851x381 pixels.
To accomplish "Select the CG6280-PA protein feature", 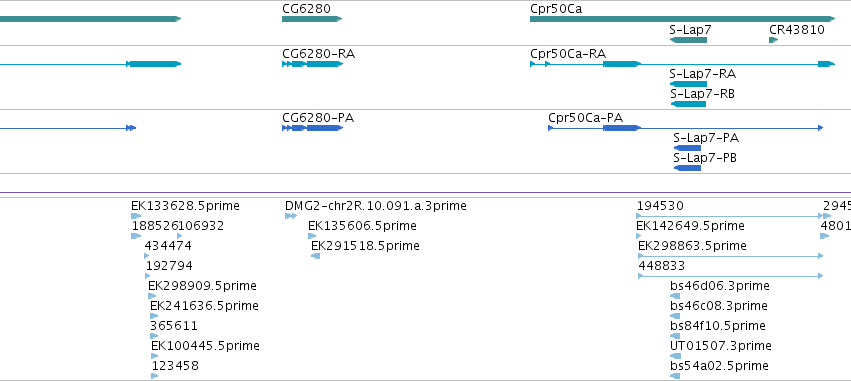I will pos(312,128).
